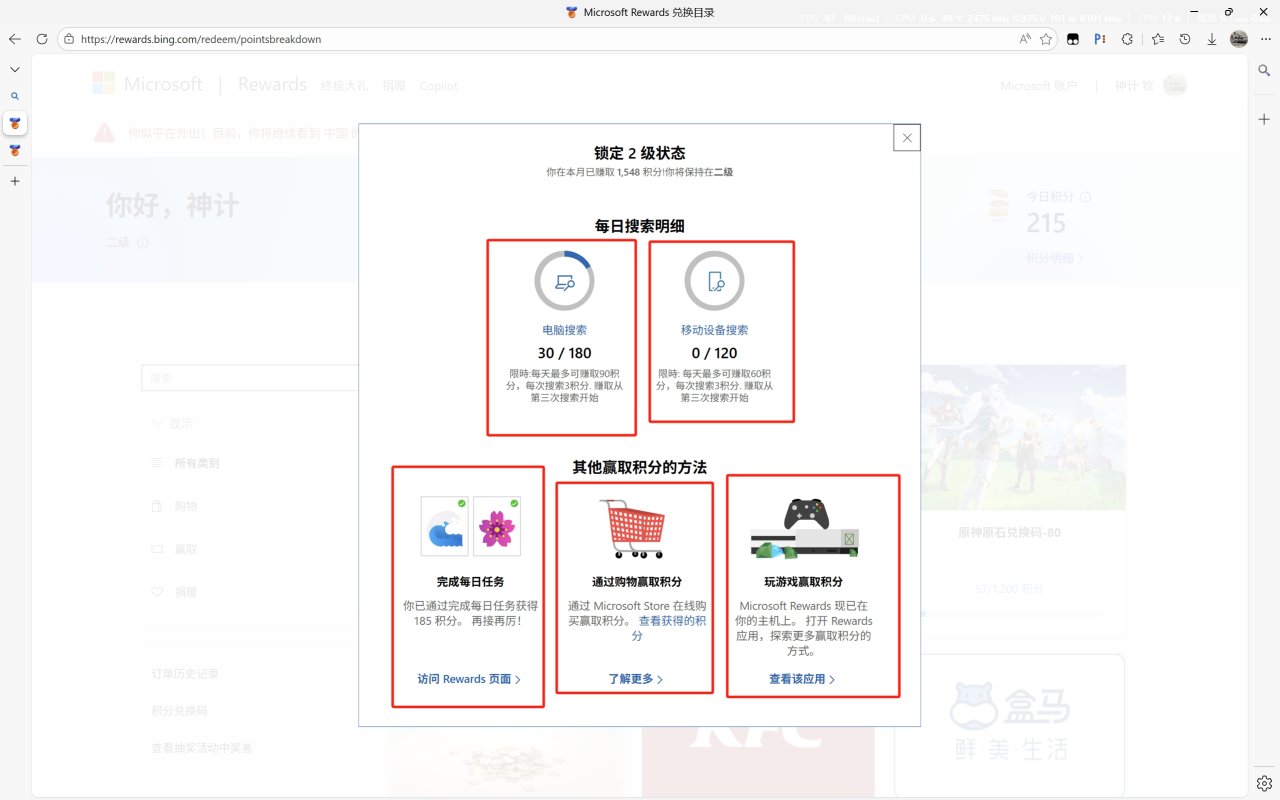
Task: Open the 积分兑换码 link
Action: coord(180,711)
